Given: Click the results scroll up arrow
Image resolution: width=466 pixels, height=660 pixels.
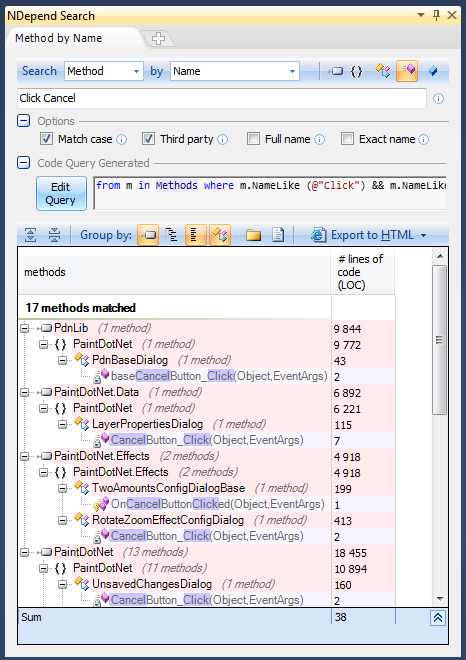Looking at the screenshot, I should [x=440, y=256].
